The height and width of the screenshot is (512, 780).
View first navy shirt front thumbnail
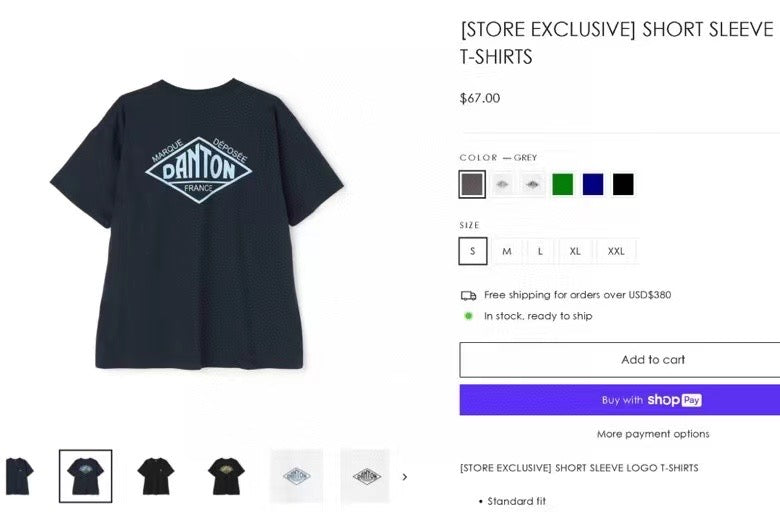tap(18, 476)
